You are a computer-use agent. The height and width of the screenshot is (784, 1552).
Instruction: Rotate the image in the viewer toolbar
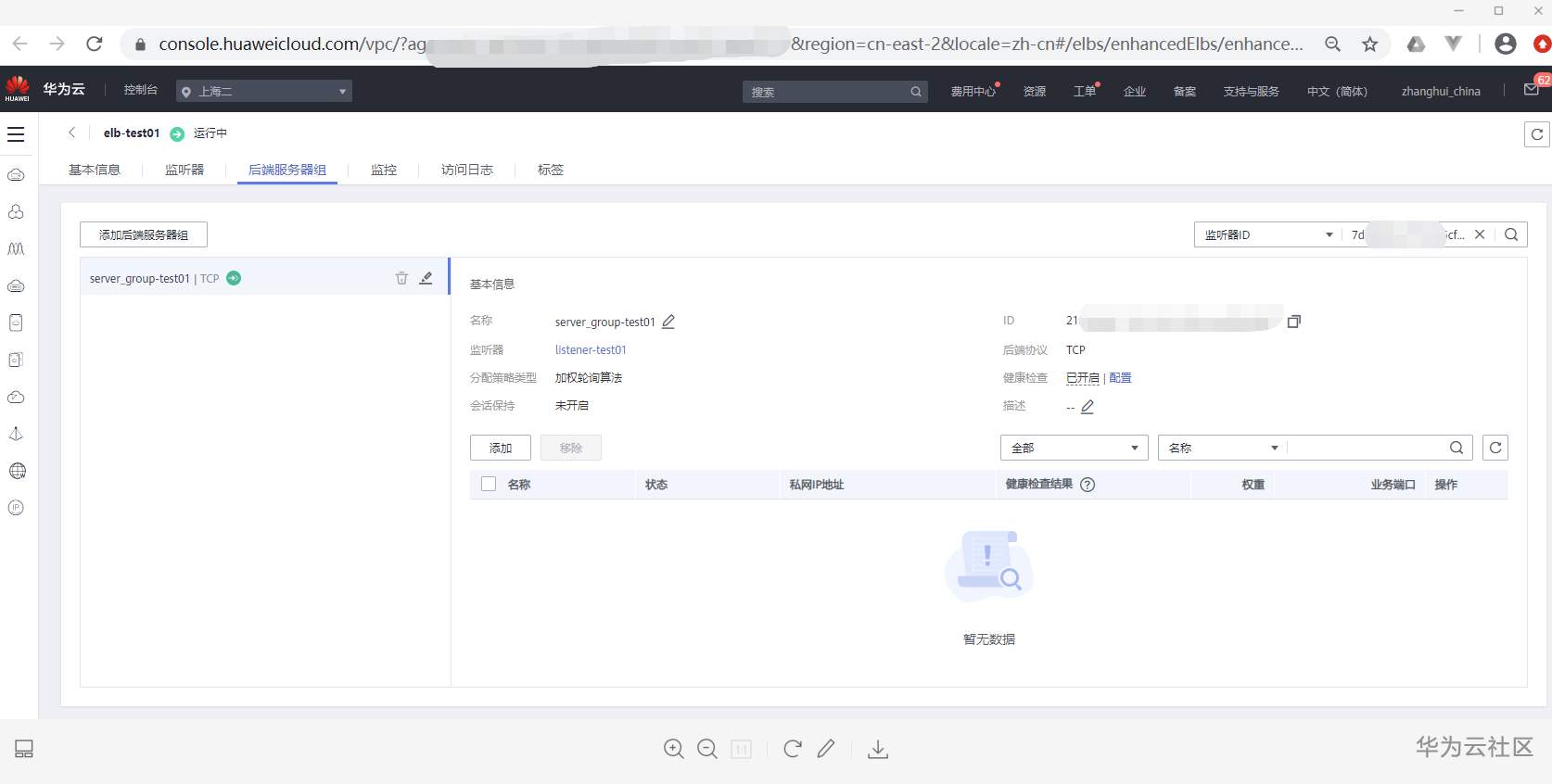coord(793,749)
